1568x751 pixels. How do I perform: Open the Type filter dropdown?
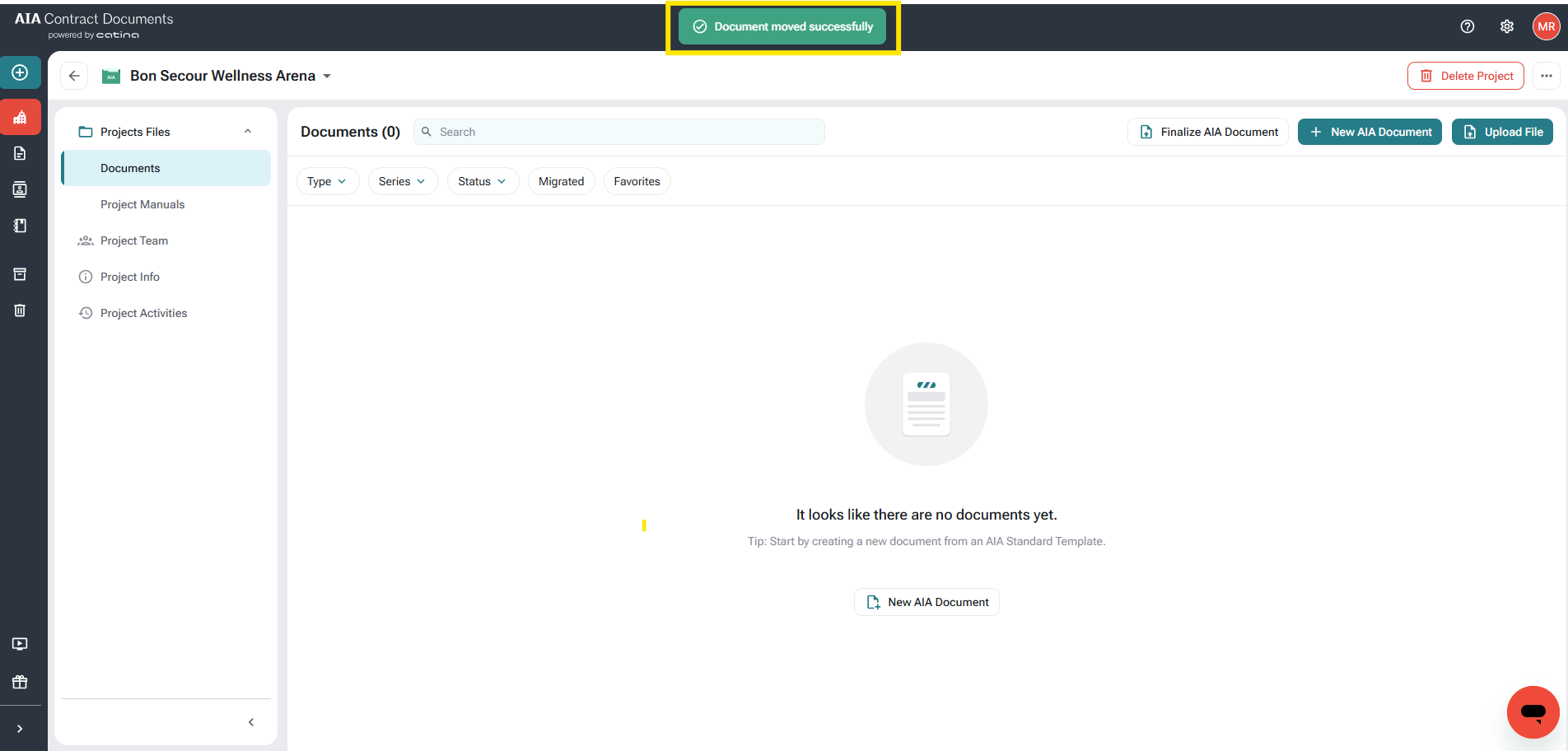point(327,181)
